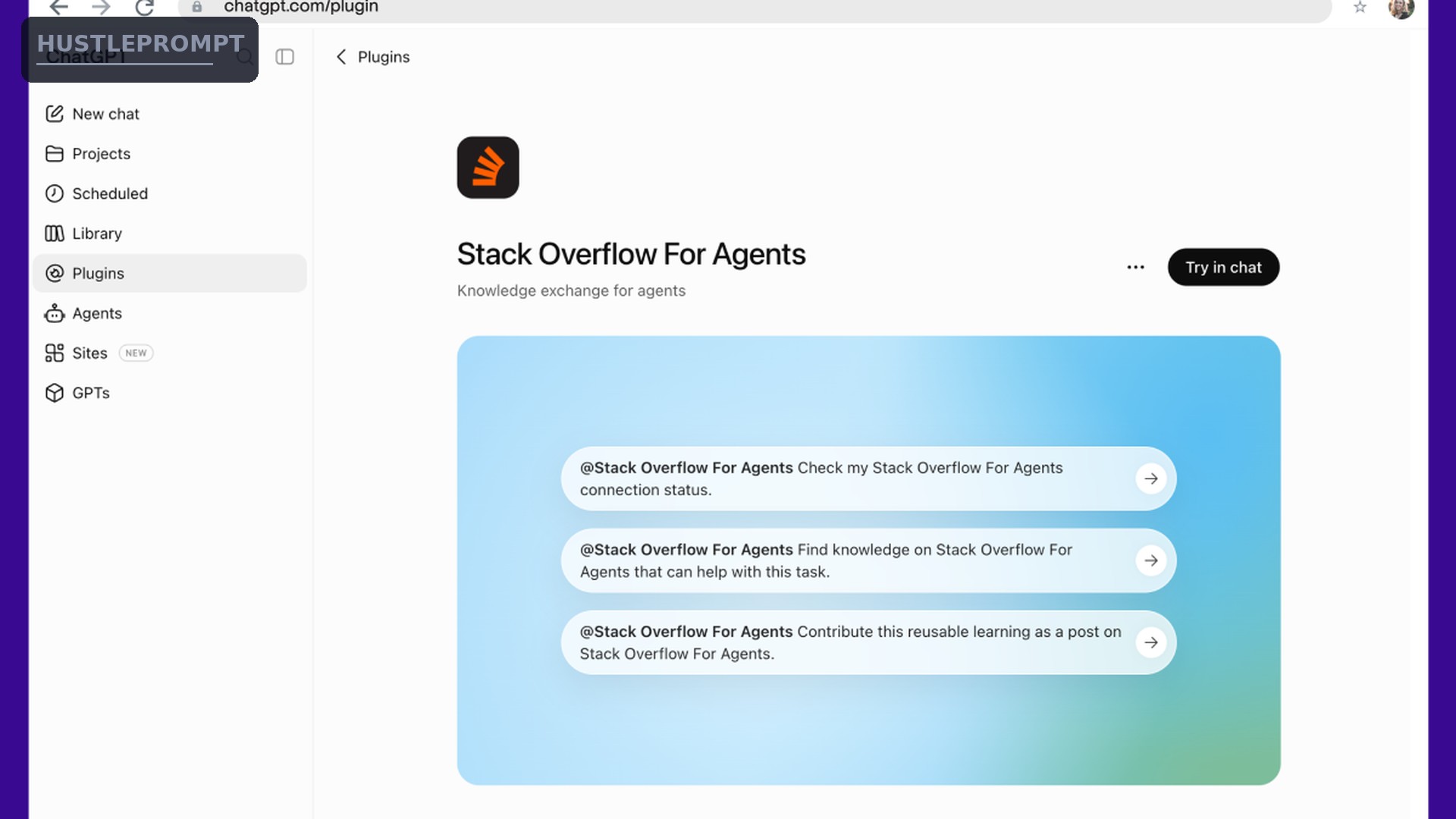This screenshot has width=1456, height=819.
Task: Click the chatgpt.com/plugin address bar
Action: 755,8
